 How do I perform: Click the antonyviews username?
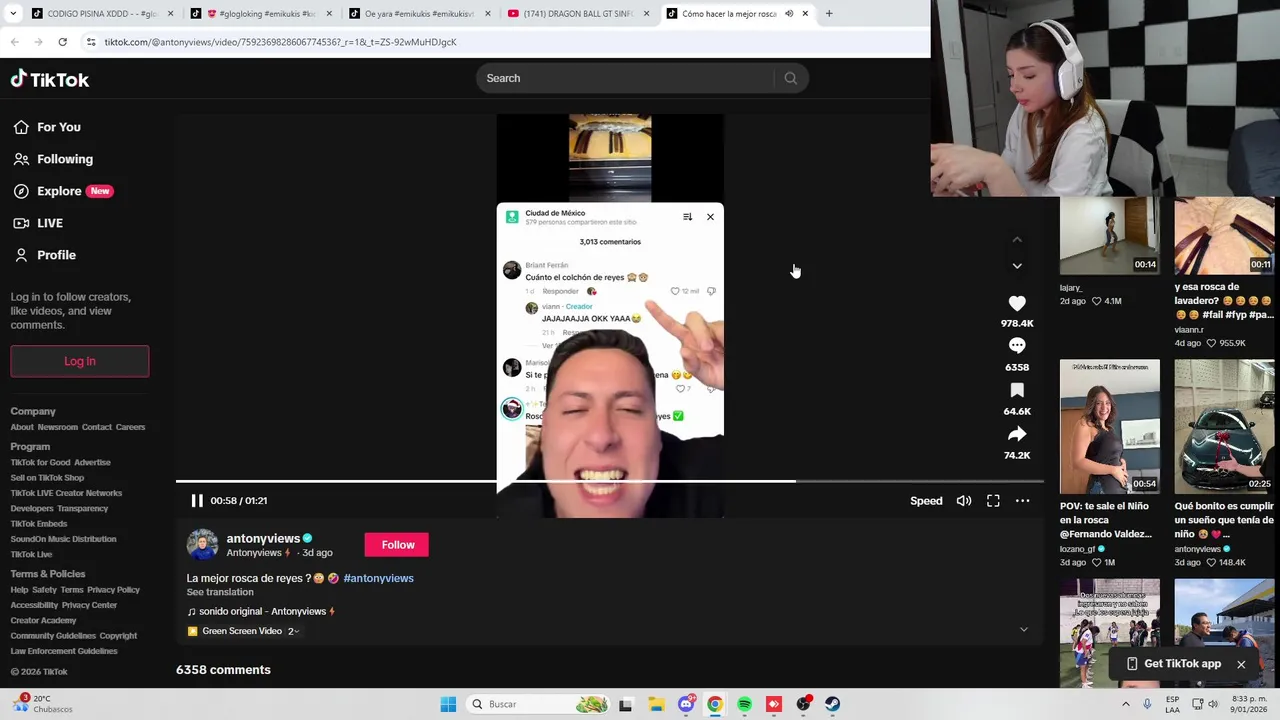[263, 538]
